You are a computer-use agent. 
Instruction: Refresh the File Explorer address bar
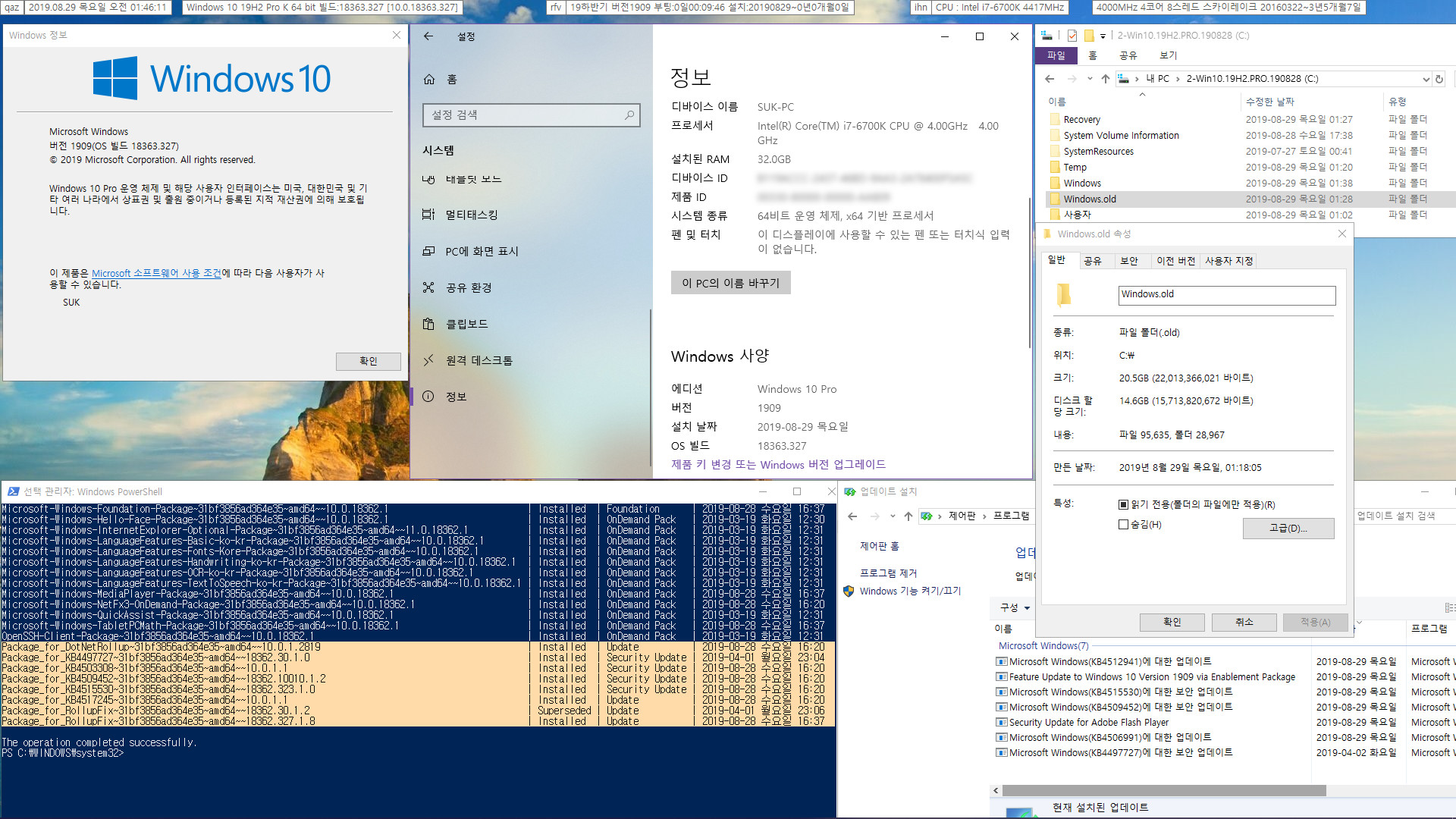pyautogui.click(x=1439, y=79)
